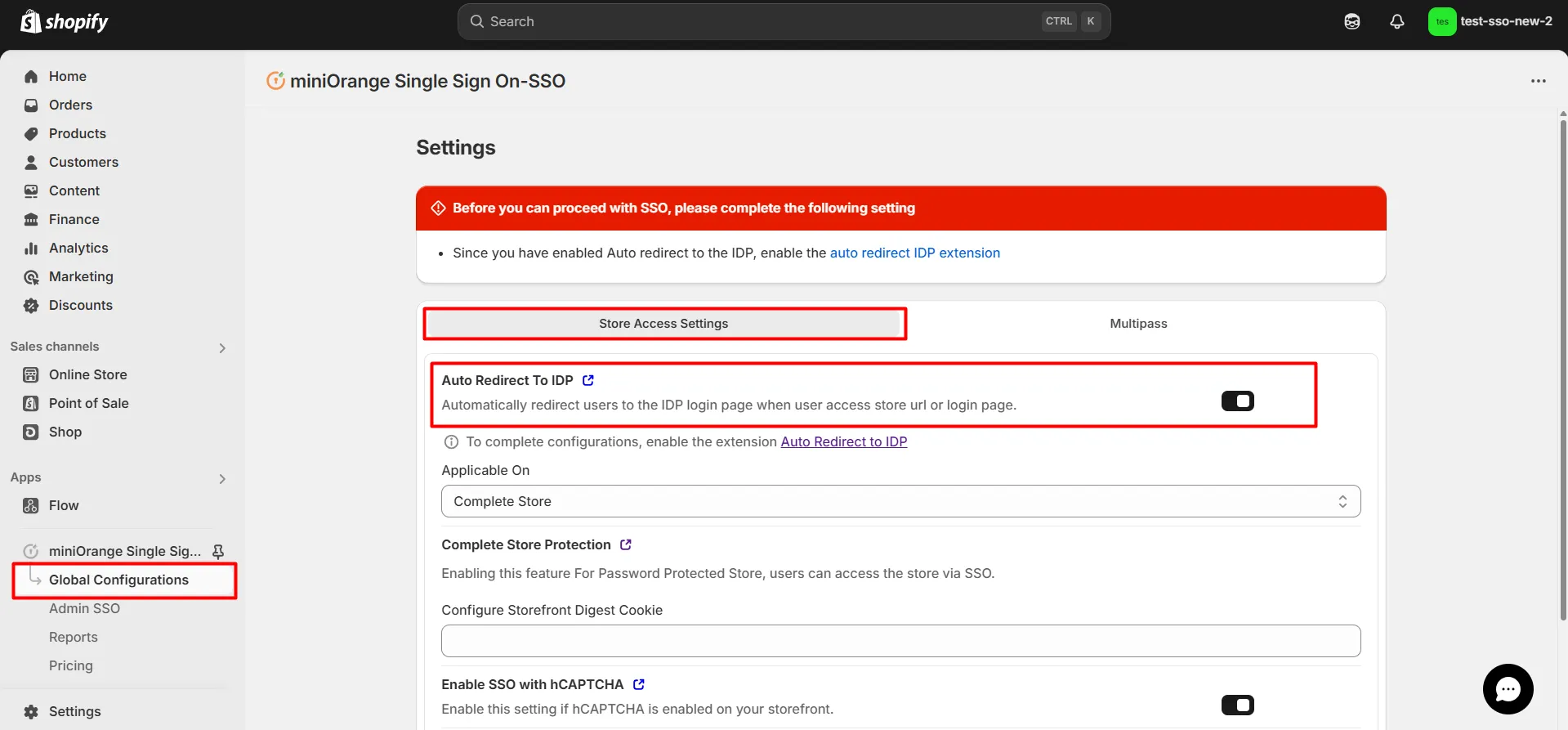The height and width of the screenshot is (730, 1568).
Task: Open Discounts in the sidebar
Action: click(80, 305)
